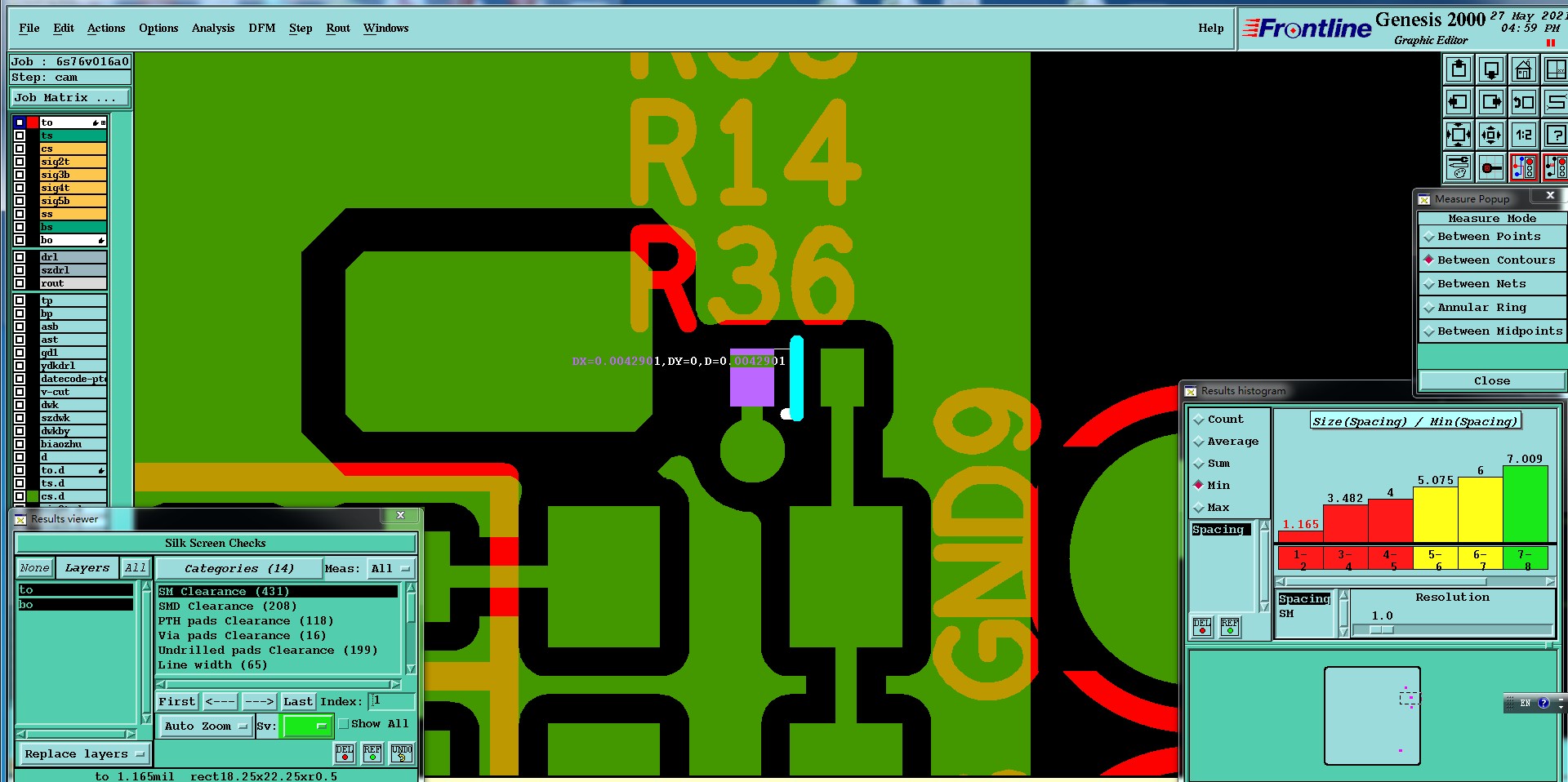Click the next result ---> button
The image size is (1568, 782).
point(260,702)
